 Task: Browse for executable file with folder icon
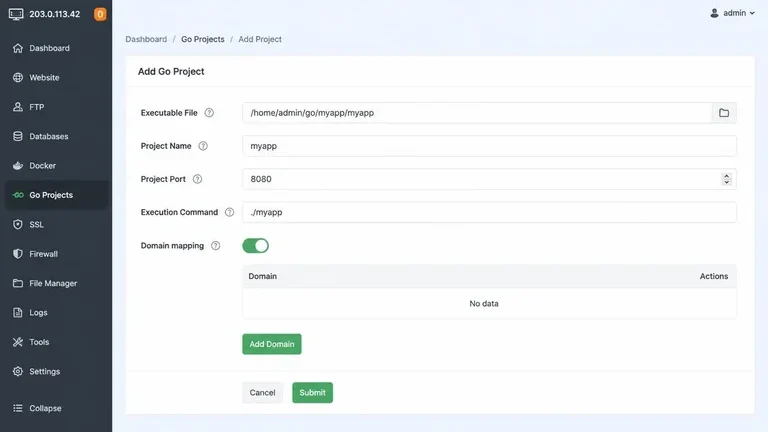tap(724, 113)
